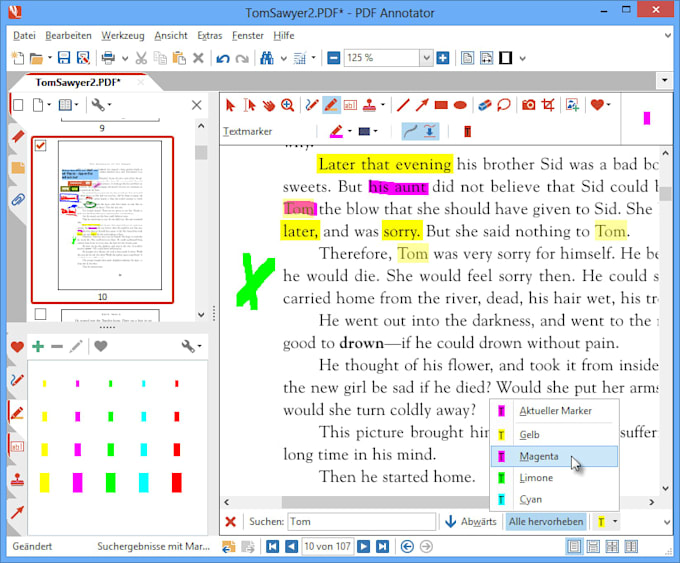The height and width of the screenshot is (563, 680).
Task: Open the attachments paperclip sidebar tab
Action: 18,200
